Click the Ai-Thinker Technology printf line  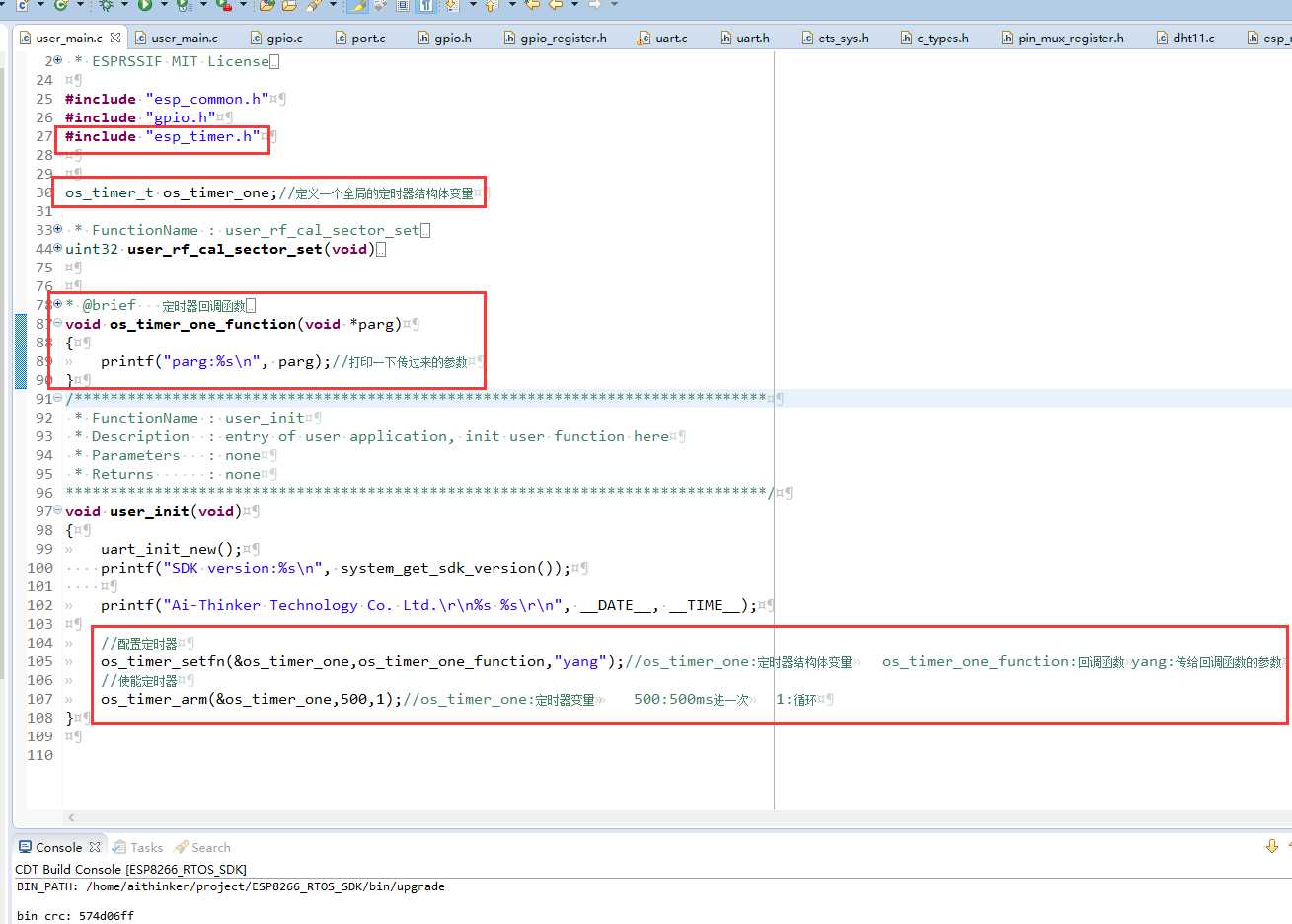point(428,605)
